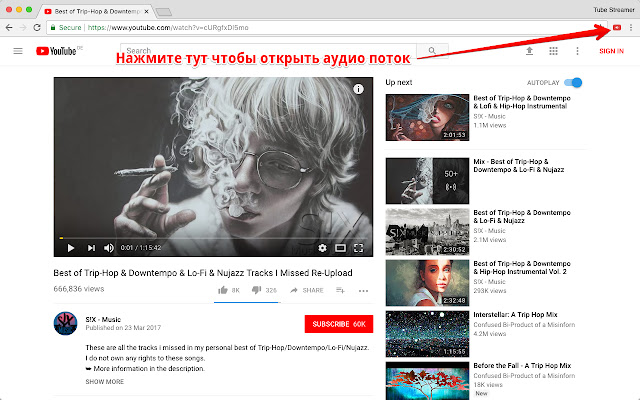Image resolution: width=640 pixels, height=400 pixels.
Task: Click inside the YouTube search field
Action: pyautogui.click(x=268, y=51)
